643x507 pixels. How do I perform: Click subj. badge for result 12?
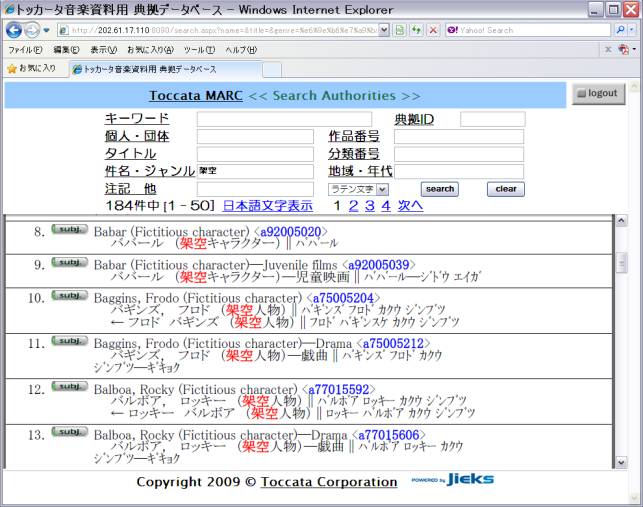[69, 386]
